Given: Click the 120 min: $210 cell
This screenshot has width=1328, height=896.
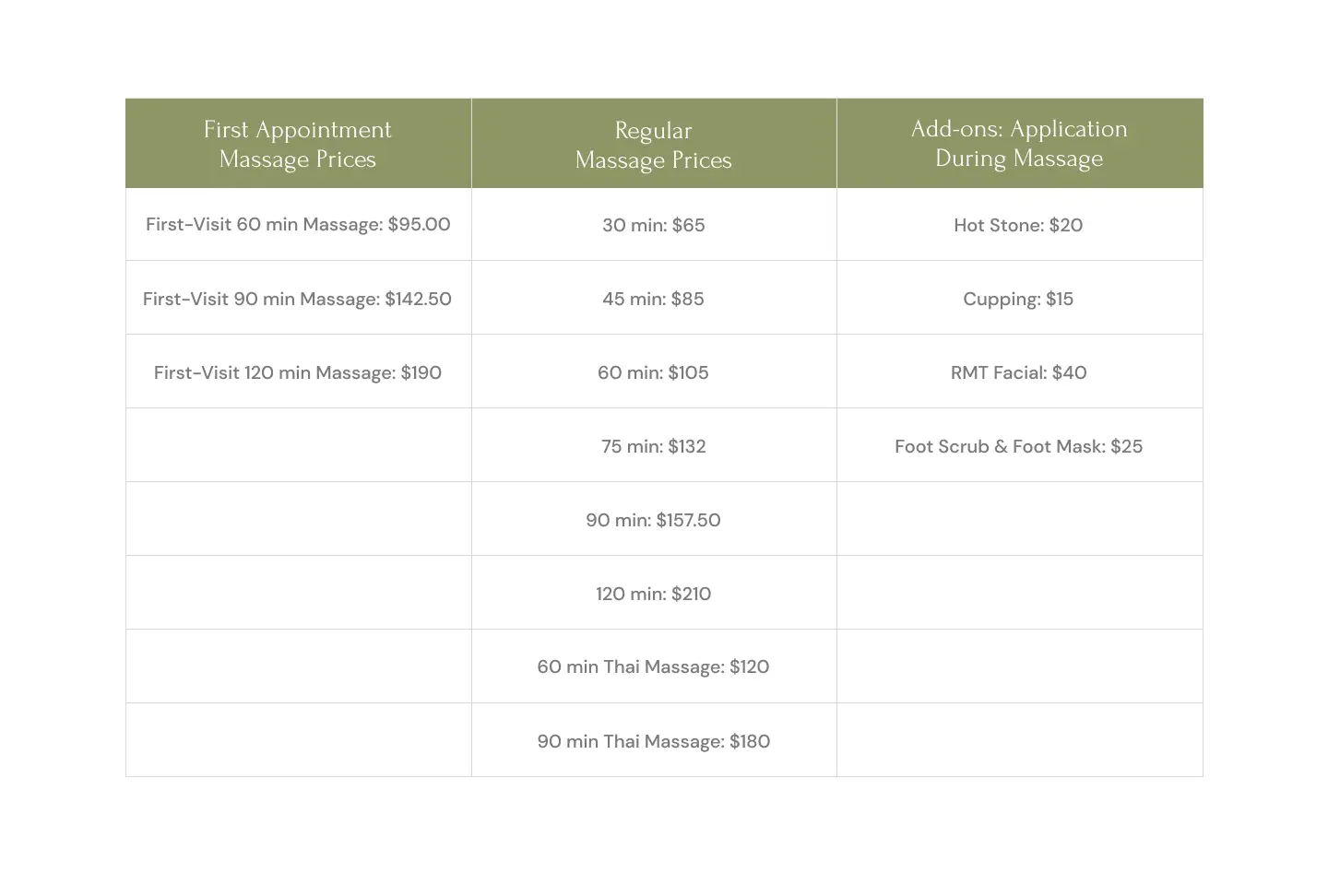Looking at the screenshot, I should point(653,594).
